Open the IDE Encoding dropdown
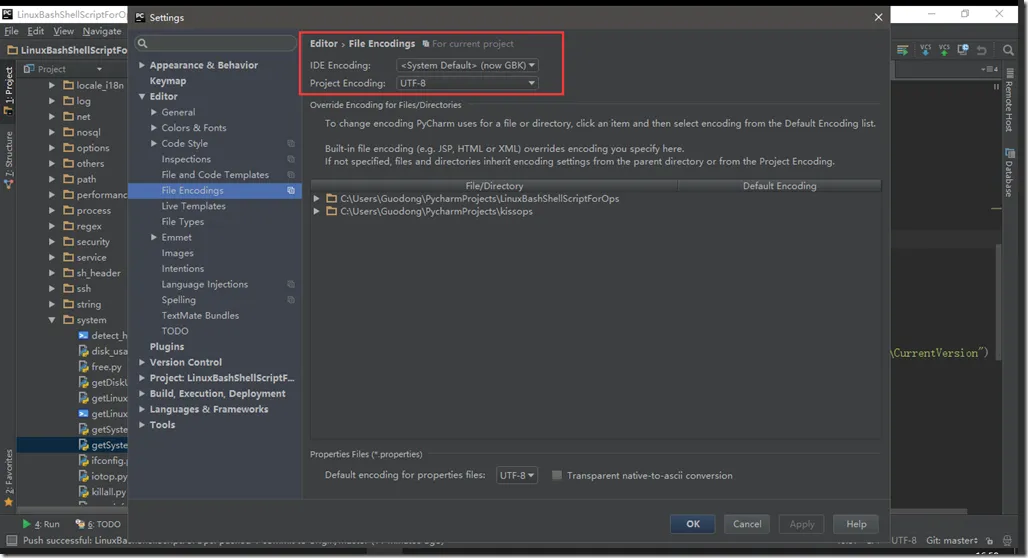Image resolution: width=1028 pixels, height=558 pixels. click(467, 65)
